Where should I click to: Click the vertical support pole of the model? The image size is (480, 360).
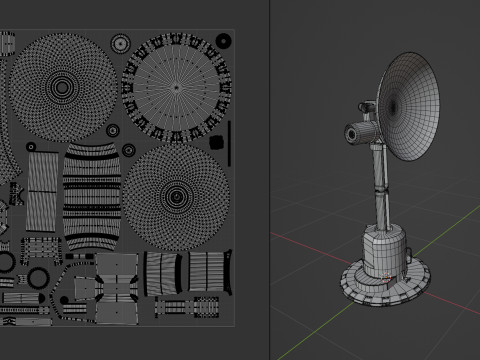[x=381, y=188]
